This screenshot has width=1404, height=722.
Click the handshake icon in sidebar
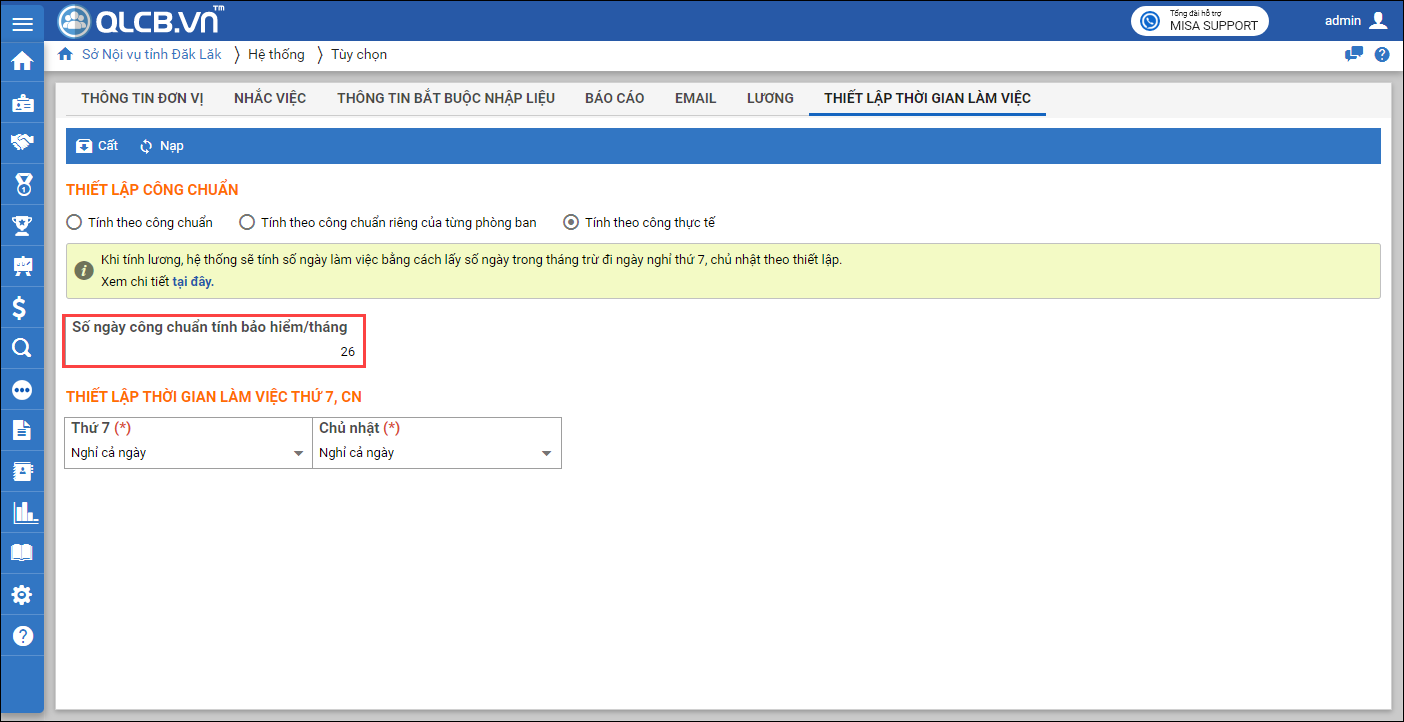(22, 142)
